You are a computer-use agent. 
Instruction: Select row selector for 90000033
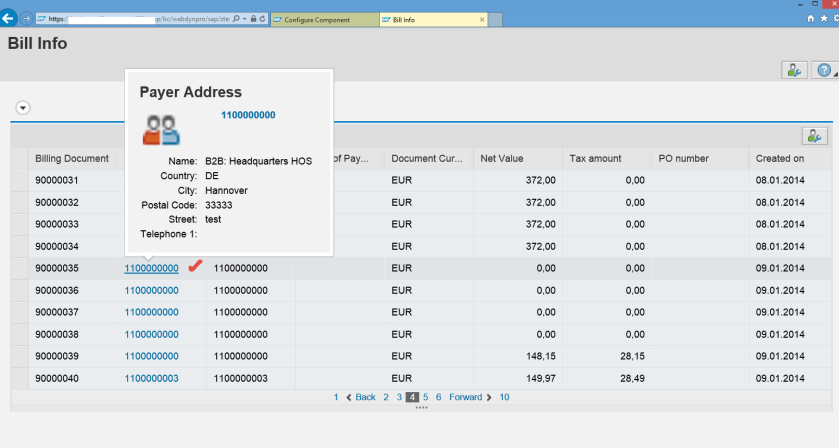coord(19,224)
